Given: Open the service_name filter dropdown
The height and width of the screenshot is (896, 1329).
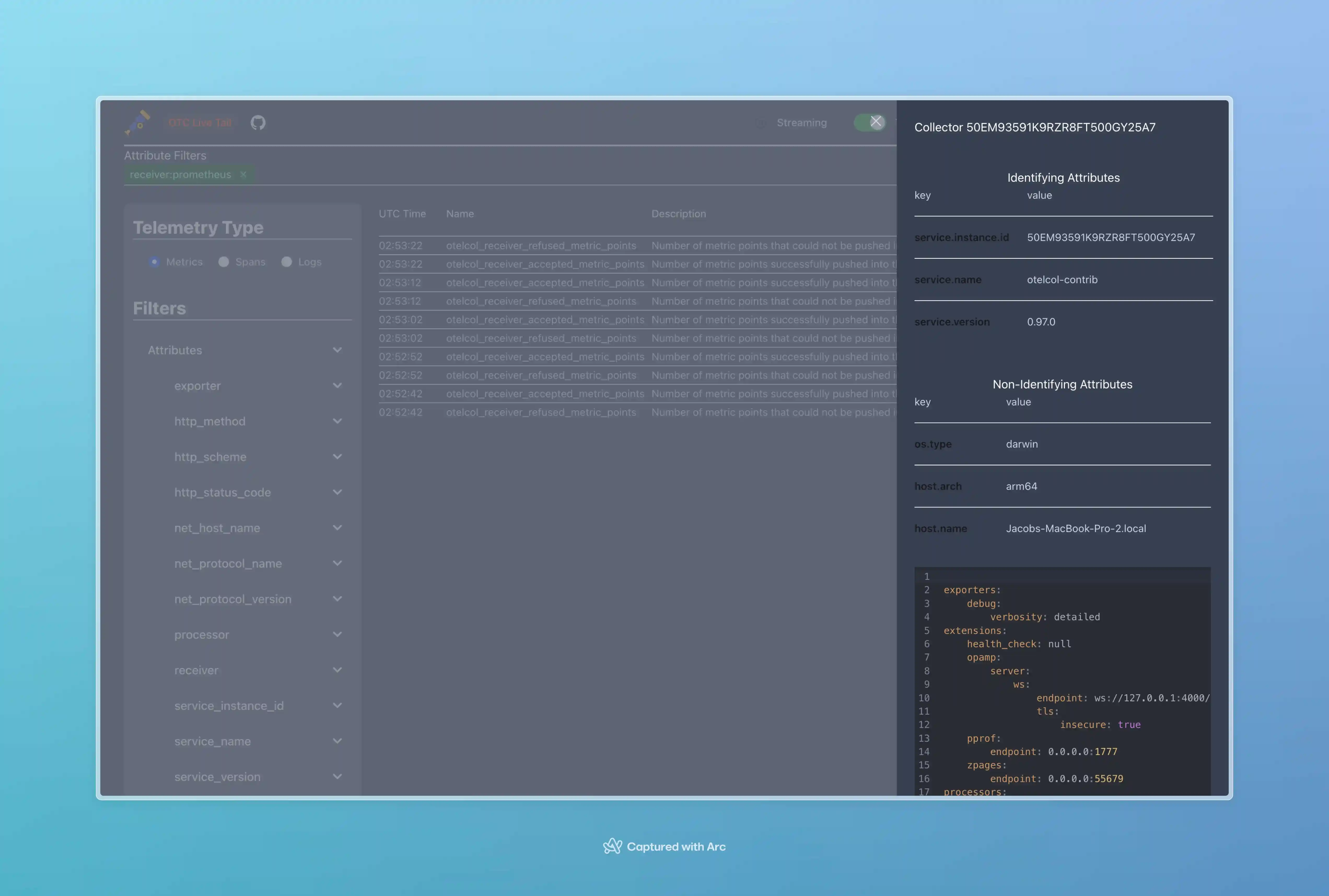Looking at the screenshot, I should [x=338, y=741].
